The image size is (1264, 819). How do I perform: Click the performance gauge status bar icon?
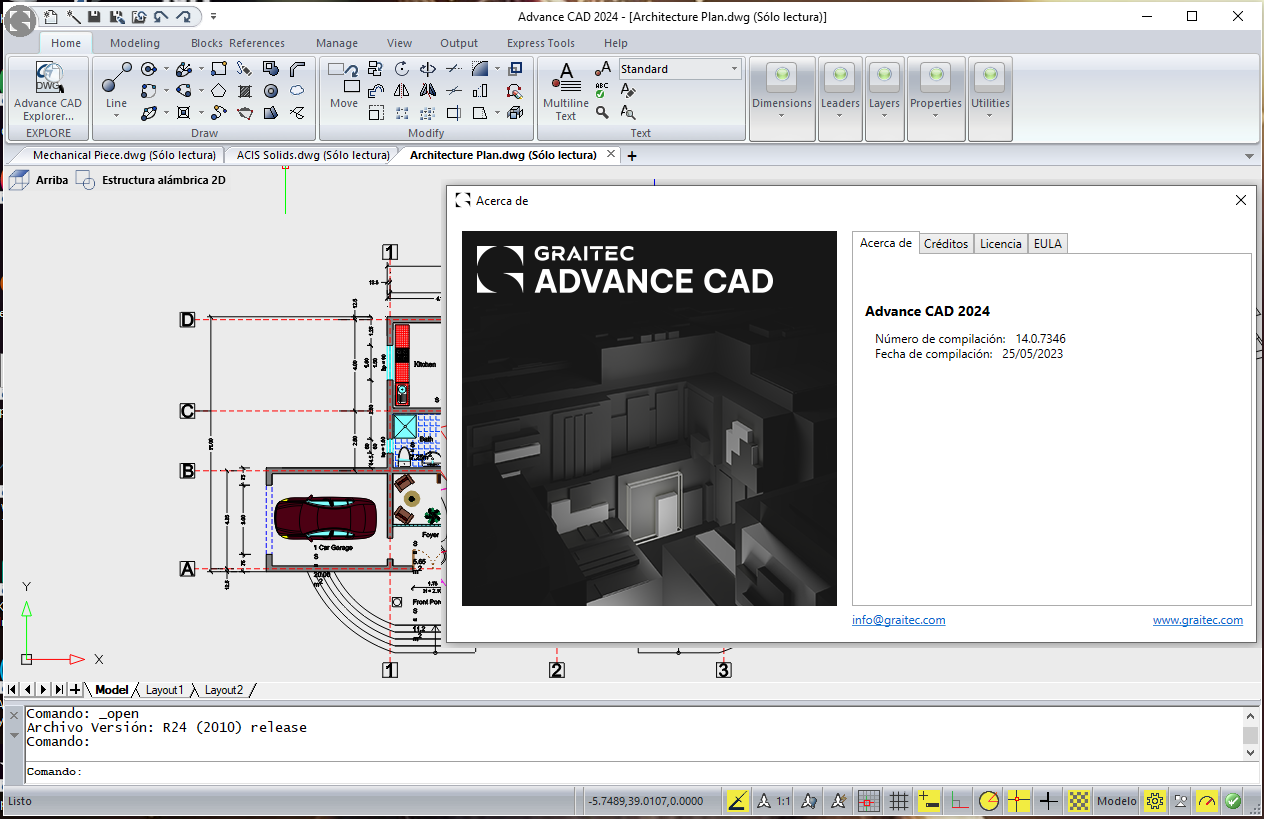(x=1207, y=800)
